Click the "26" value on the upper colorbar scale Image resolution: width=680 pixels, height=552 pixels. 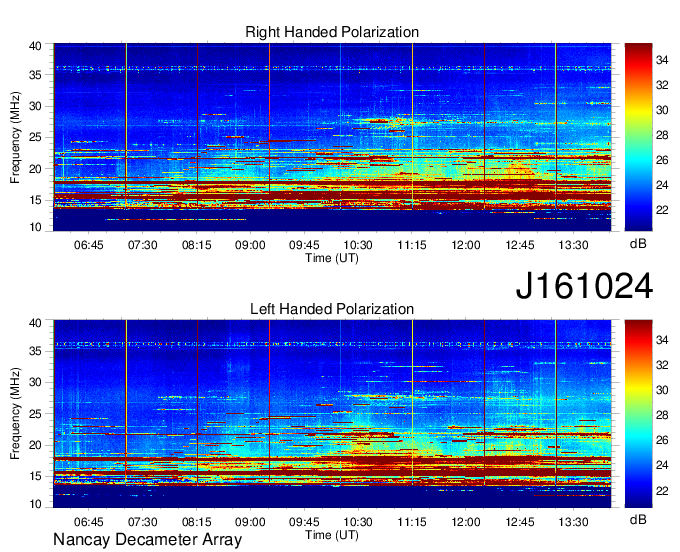point(662,160)
